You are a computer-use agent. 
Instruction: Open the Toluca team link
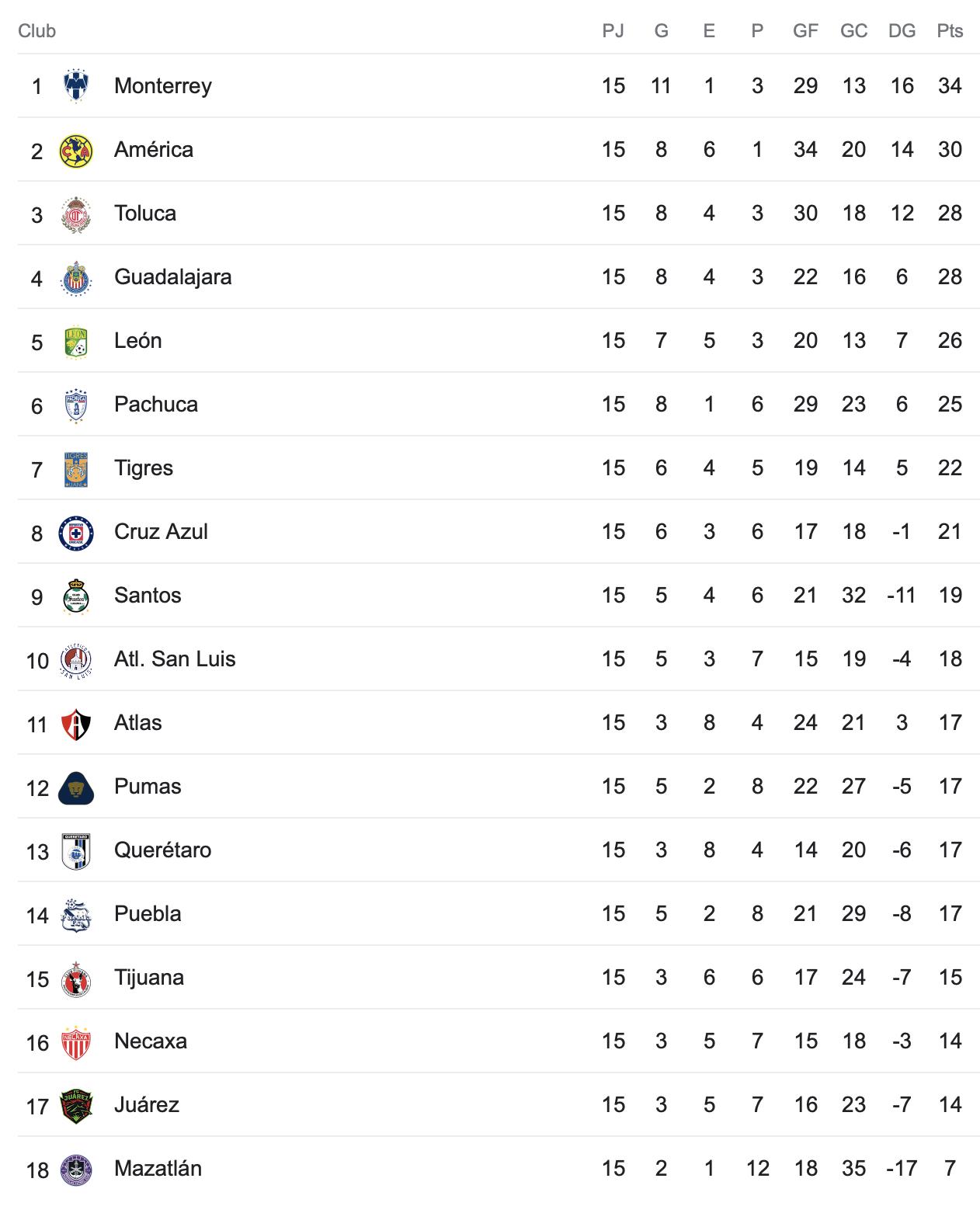pyautogui.click(x=145, y=214)
